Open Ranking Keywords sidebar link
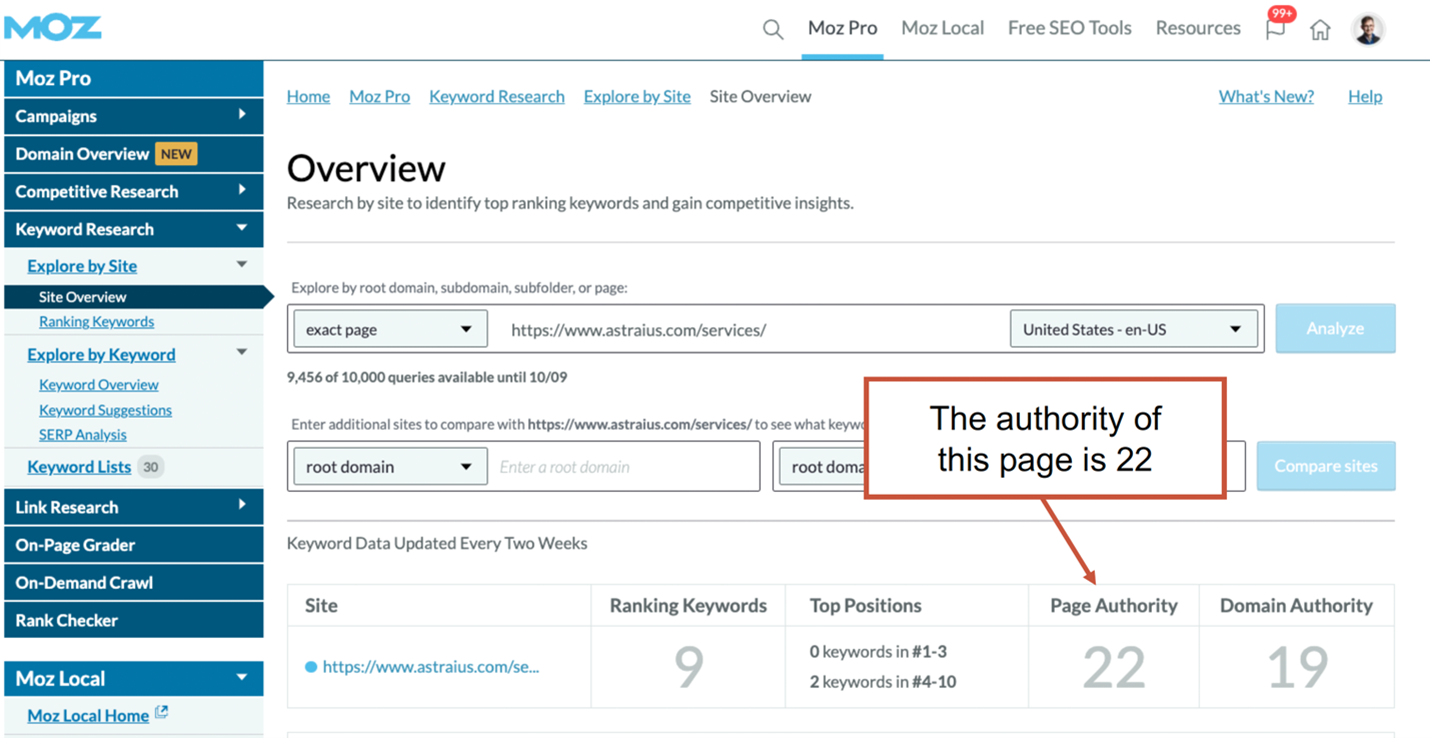The image size is (1430, 738). [96, 322]
